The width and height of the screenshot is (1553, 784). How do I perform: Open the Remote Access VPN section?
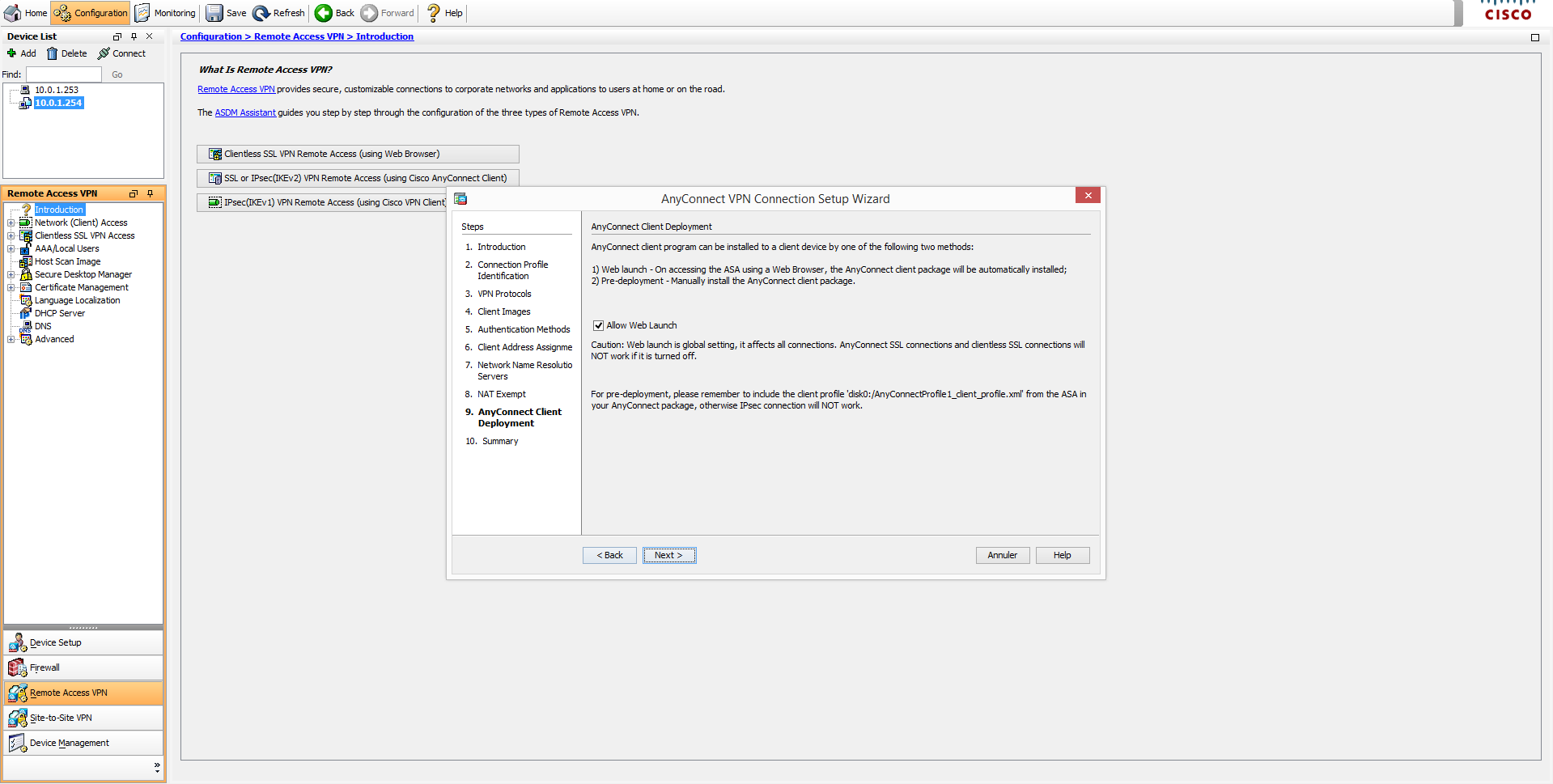pyautogui.click(x=83, y=693)
